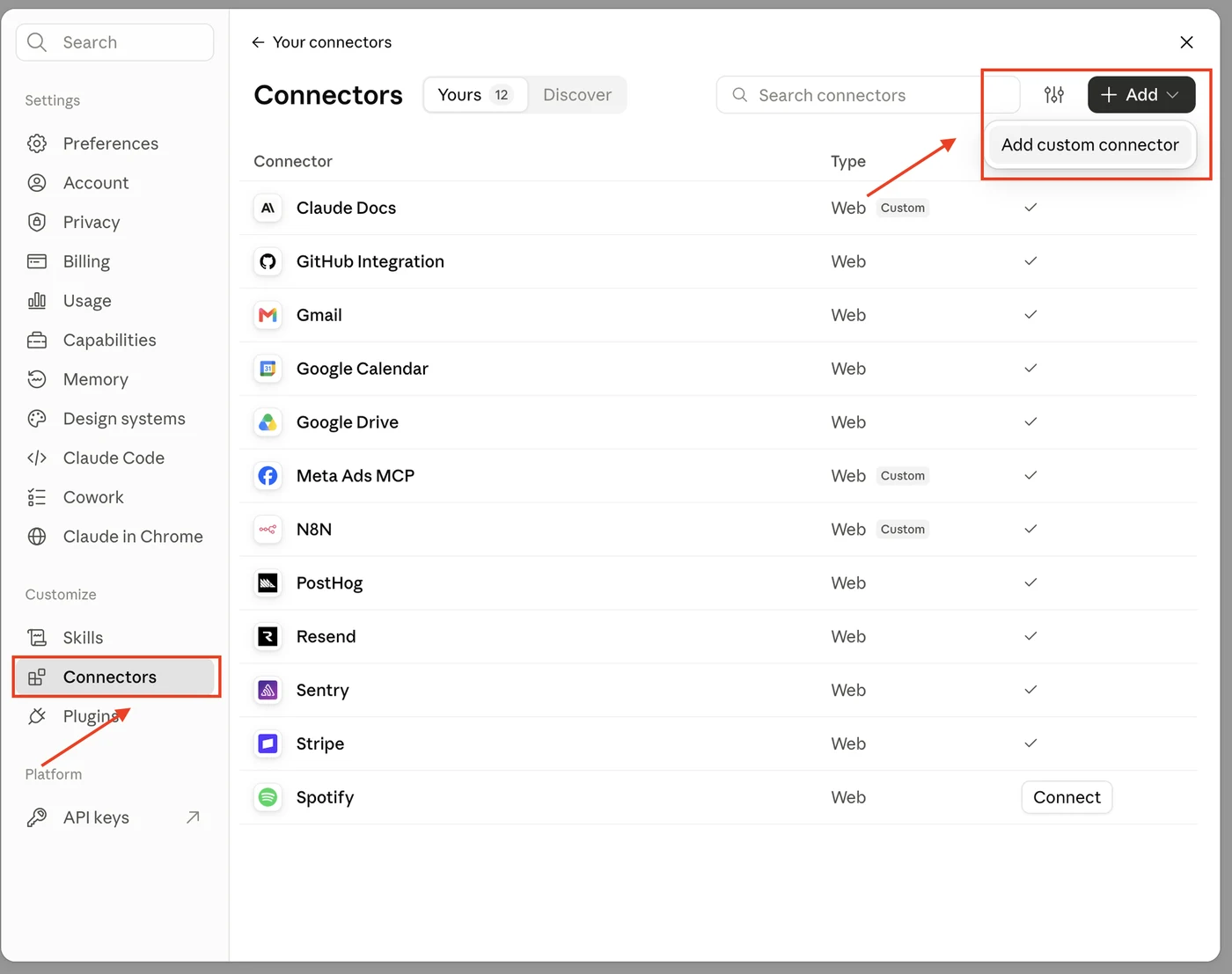Click the Google Drive connector name
The width and height of the screenshot is (1232, 974).
(x=348, y=422)
